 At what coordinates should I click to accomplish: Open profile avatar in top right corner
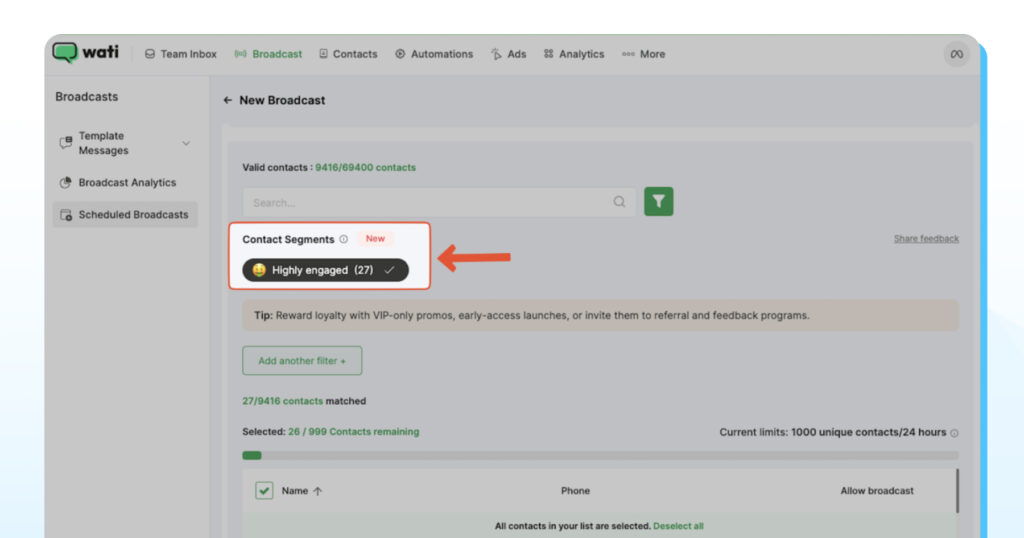956,54
